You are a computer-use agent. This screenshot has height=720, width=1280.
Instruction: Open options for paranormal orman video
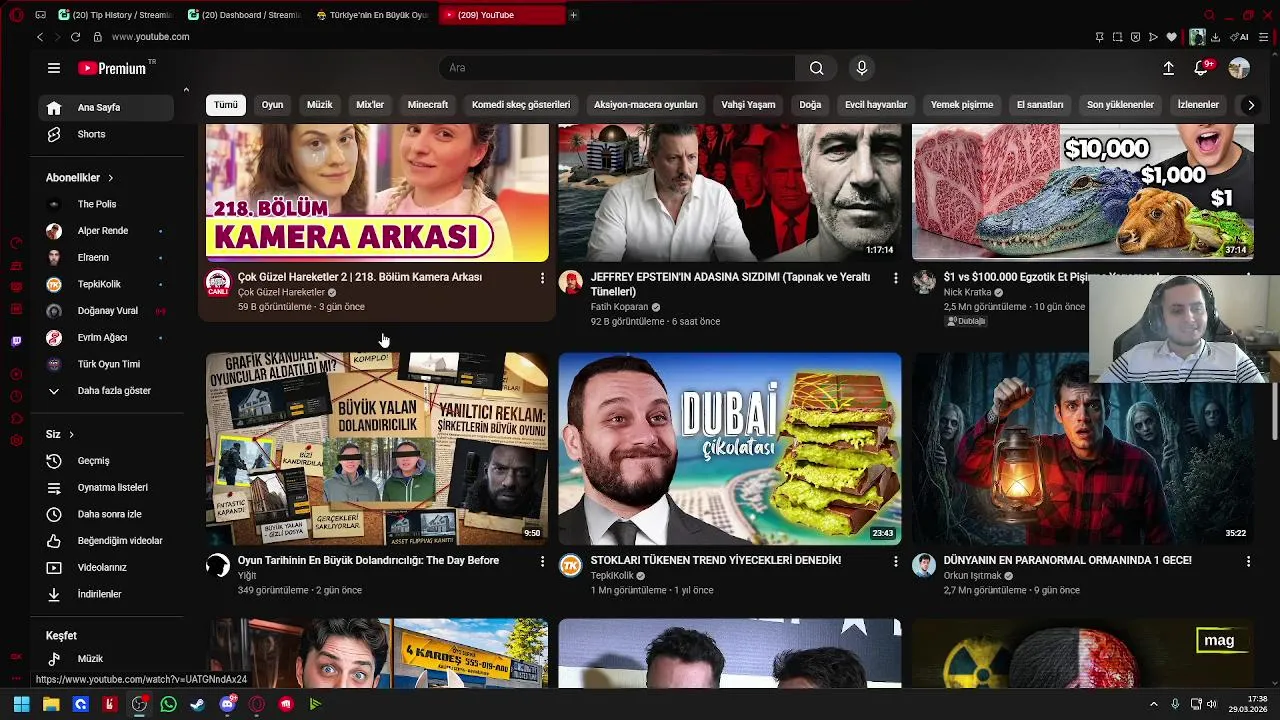[1248, 562]
